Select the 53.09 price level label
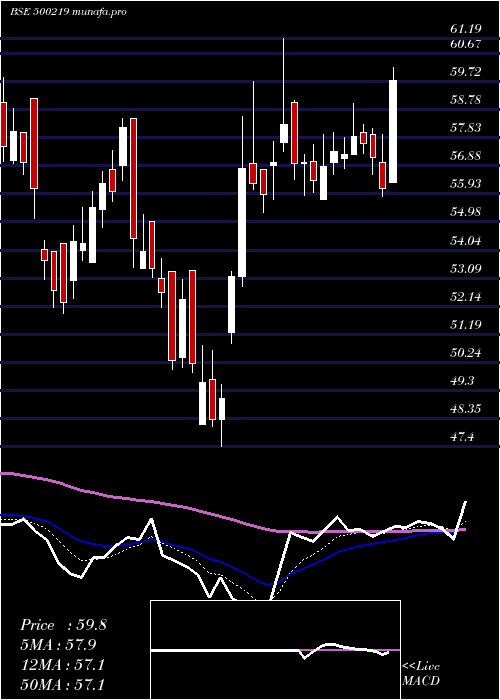Viewport: 500px width, 700px height. [465, 269]
